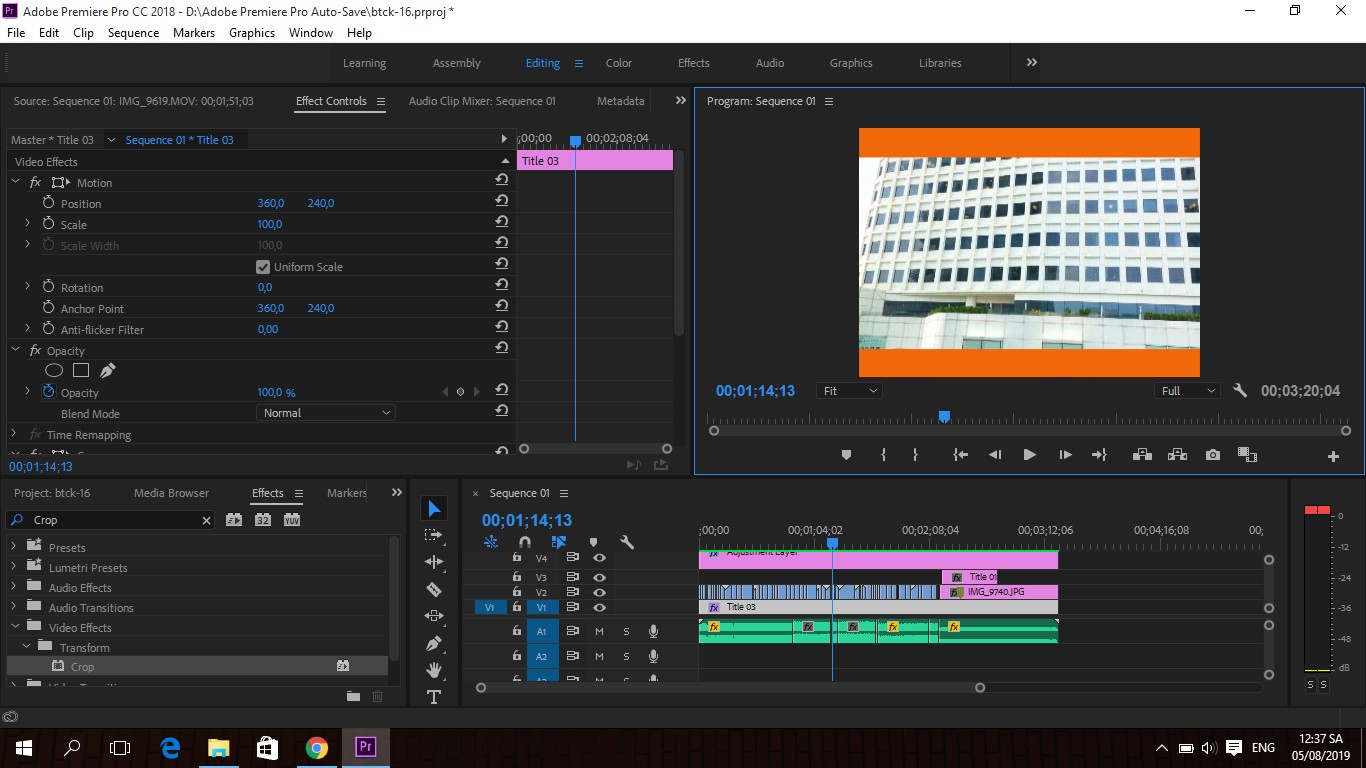This screenshot has width=1366, height=768.
Task: Select the Selection tool arrow
Action: coord(434,509)
